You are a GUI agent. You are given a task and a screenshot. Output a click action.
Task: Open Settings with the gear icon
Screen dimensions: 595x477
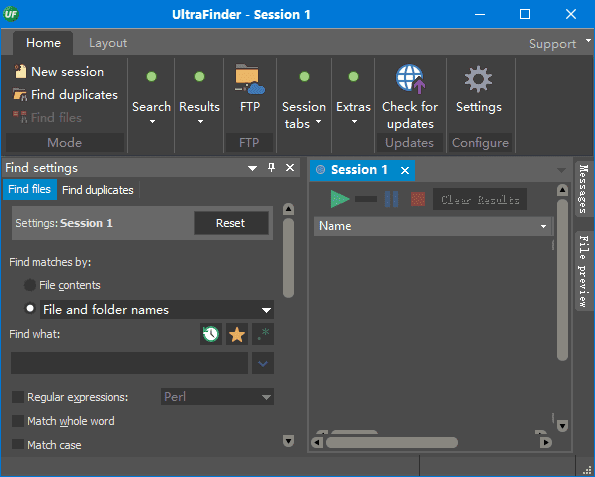pos(478,79)
